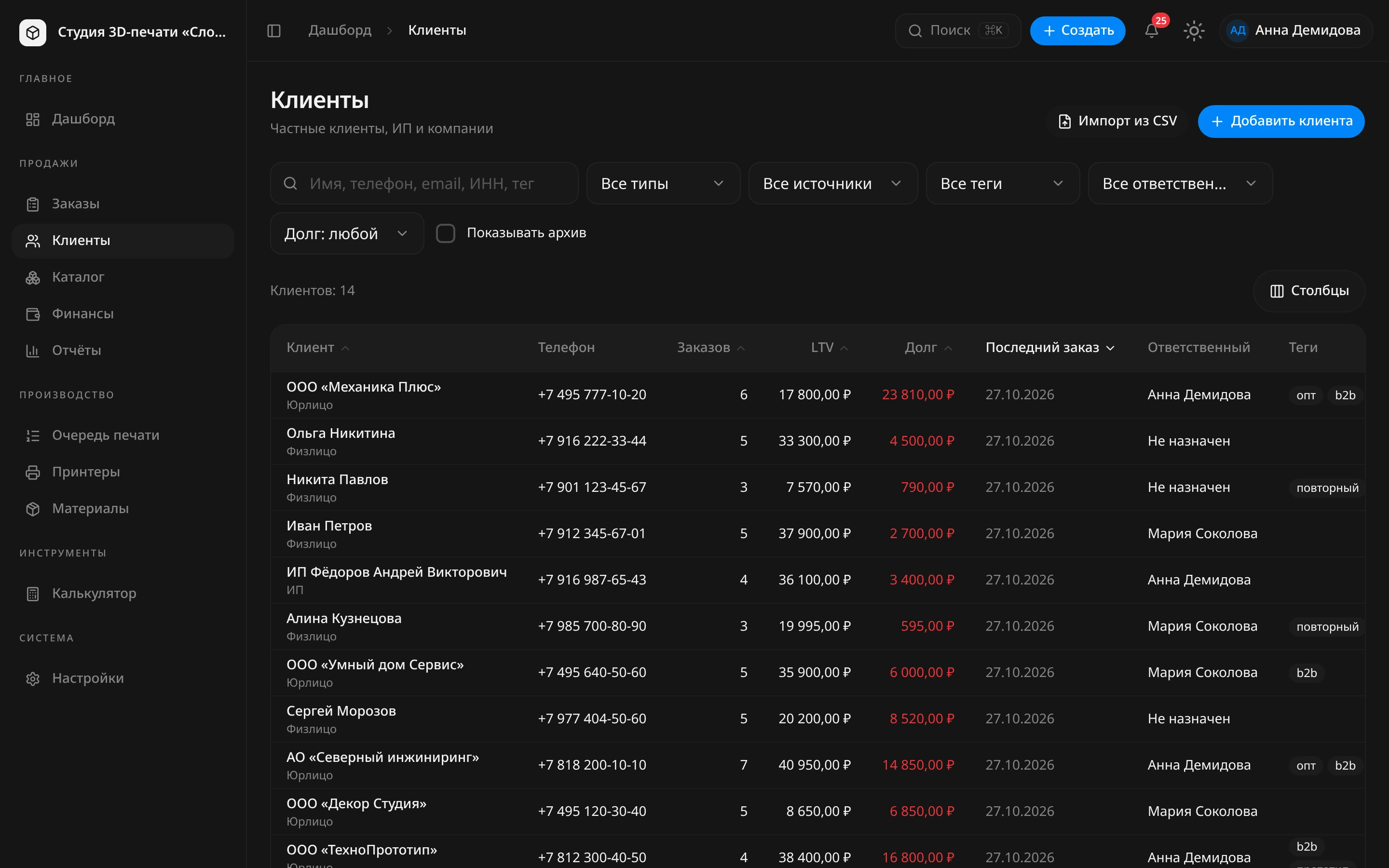Click the Дашборд grid icon in sidebar
This screenshot has height=868, width=1389.
[33, 120]
